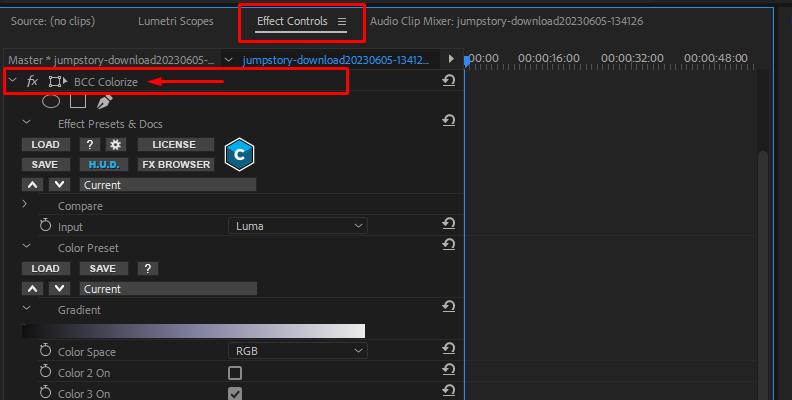
Task: Open the Input Luma dropdown
Action: coord(298,226)
